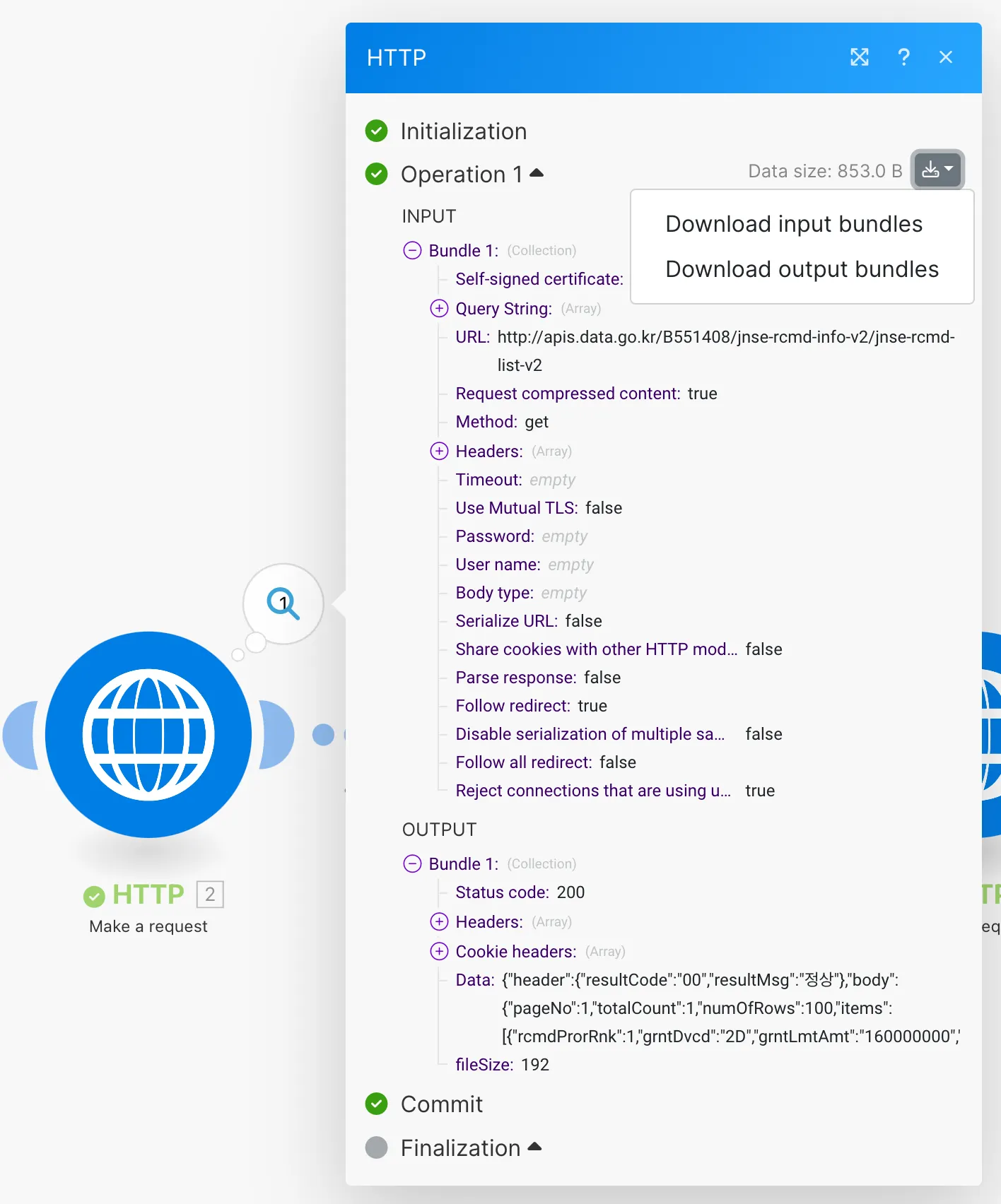
Task: Click the Make a request module label
Action: pyautogui.click(x=148, y=926)
